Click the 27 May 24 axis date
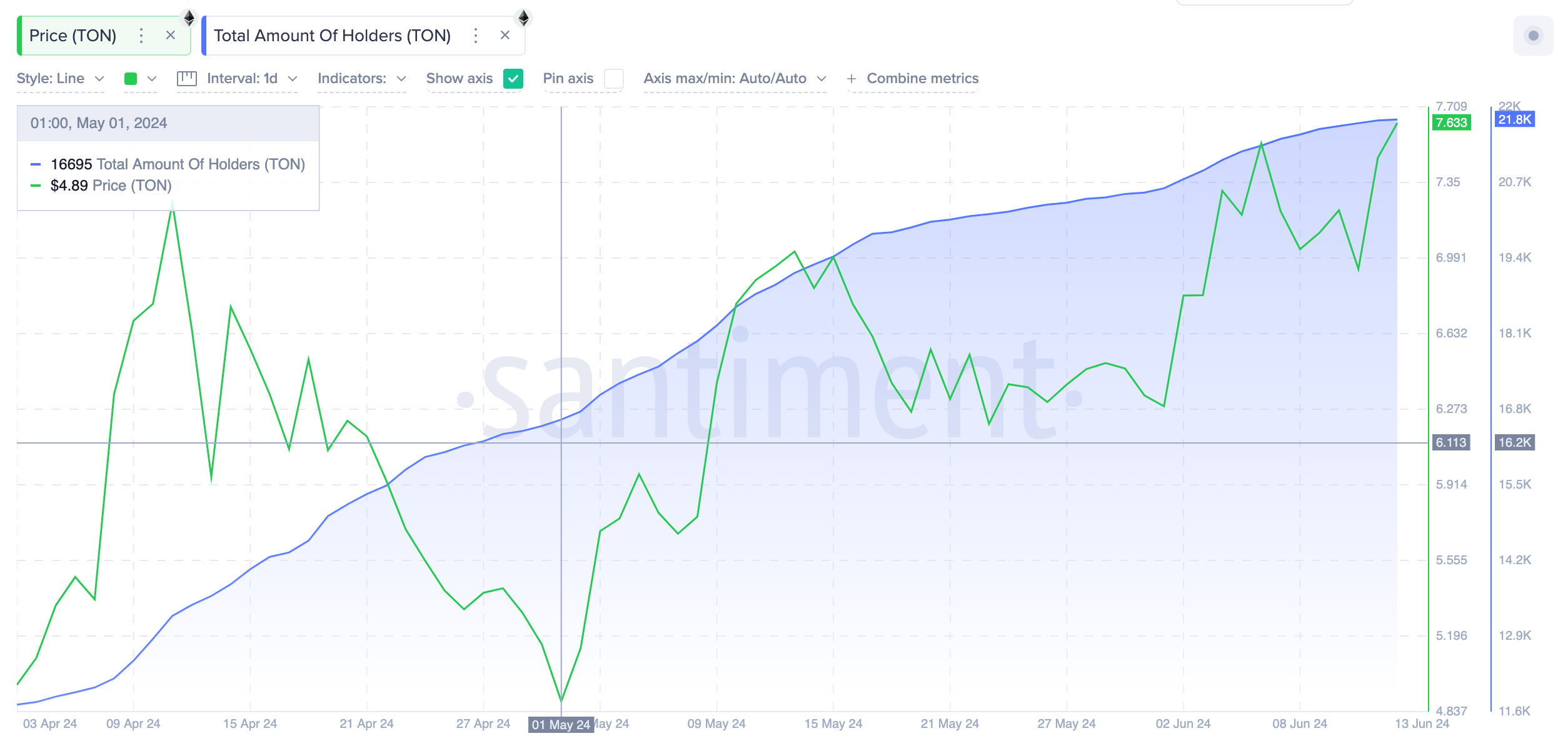The width and height of the screenshot is (1568, 746). point(1067,724)
